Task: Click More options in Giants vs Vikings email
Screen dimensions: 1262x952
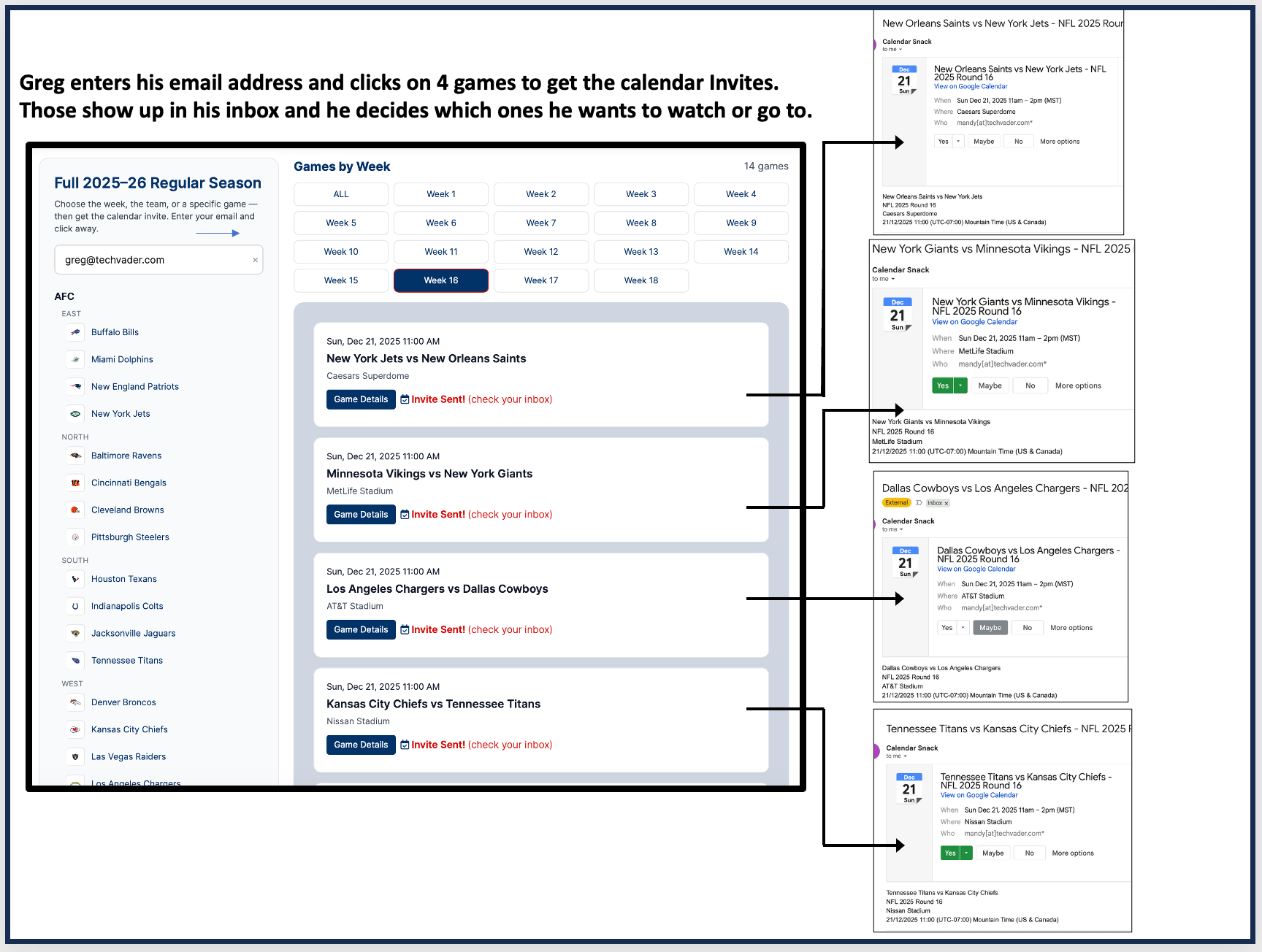Action: pyautogui.click(x=1078, y=385)
